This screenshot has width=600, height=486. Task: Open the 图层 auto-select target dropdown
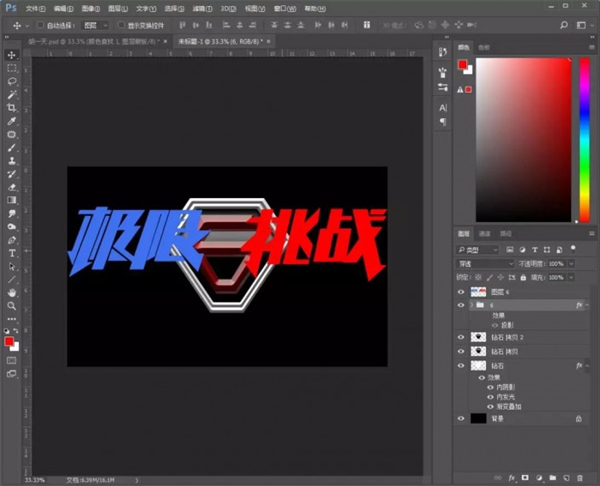click(97, 24)
